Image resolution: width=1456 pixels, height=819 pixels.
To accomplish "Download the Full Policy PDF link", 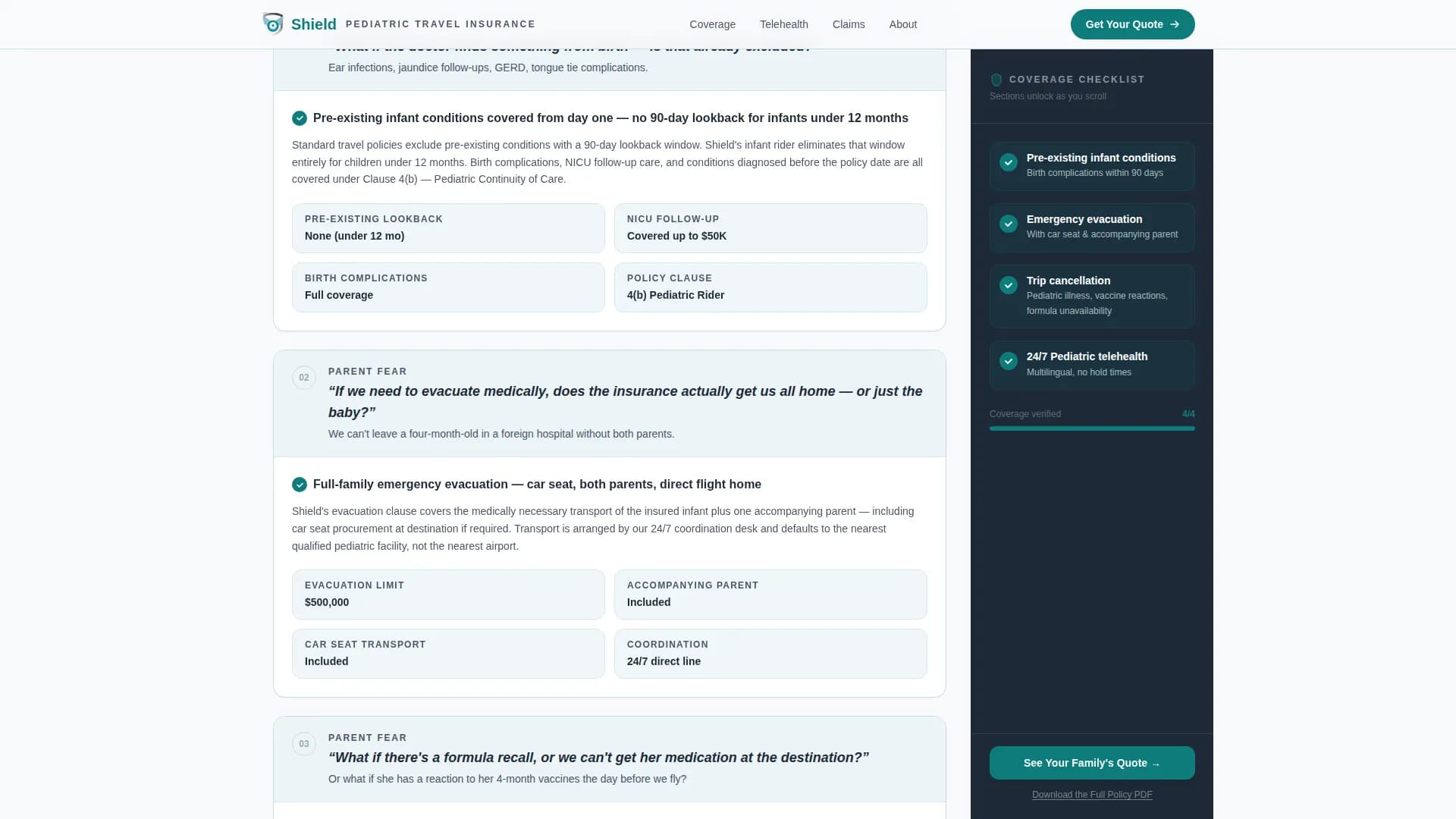I will tap(1092, 795).
